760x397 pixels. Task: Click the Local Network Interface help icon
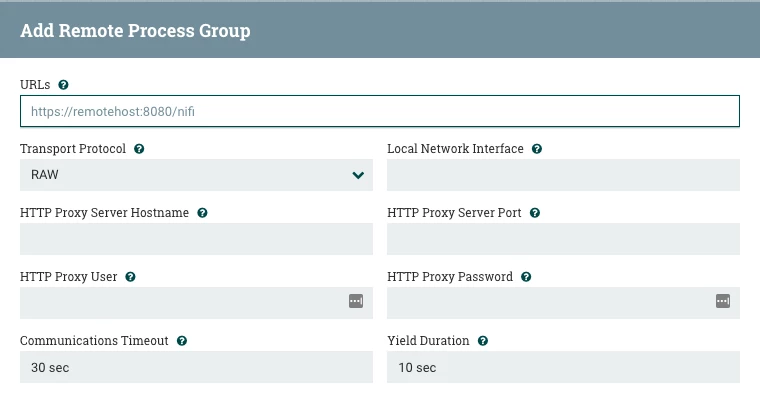537,149
